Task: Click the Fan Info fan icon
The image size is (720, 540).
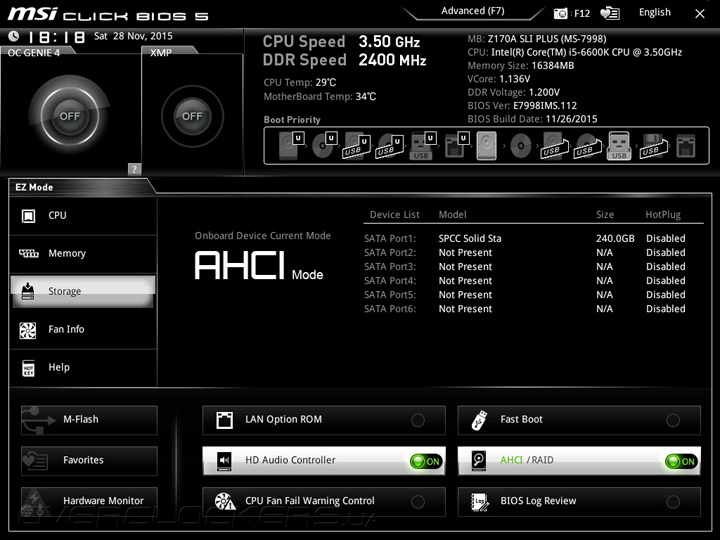Action: (28, 330)
